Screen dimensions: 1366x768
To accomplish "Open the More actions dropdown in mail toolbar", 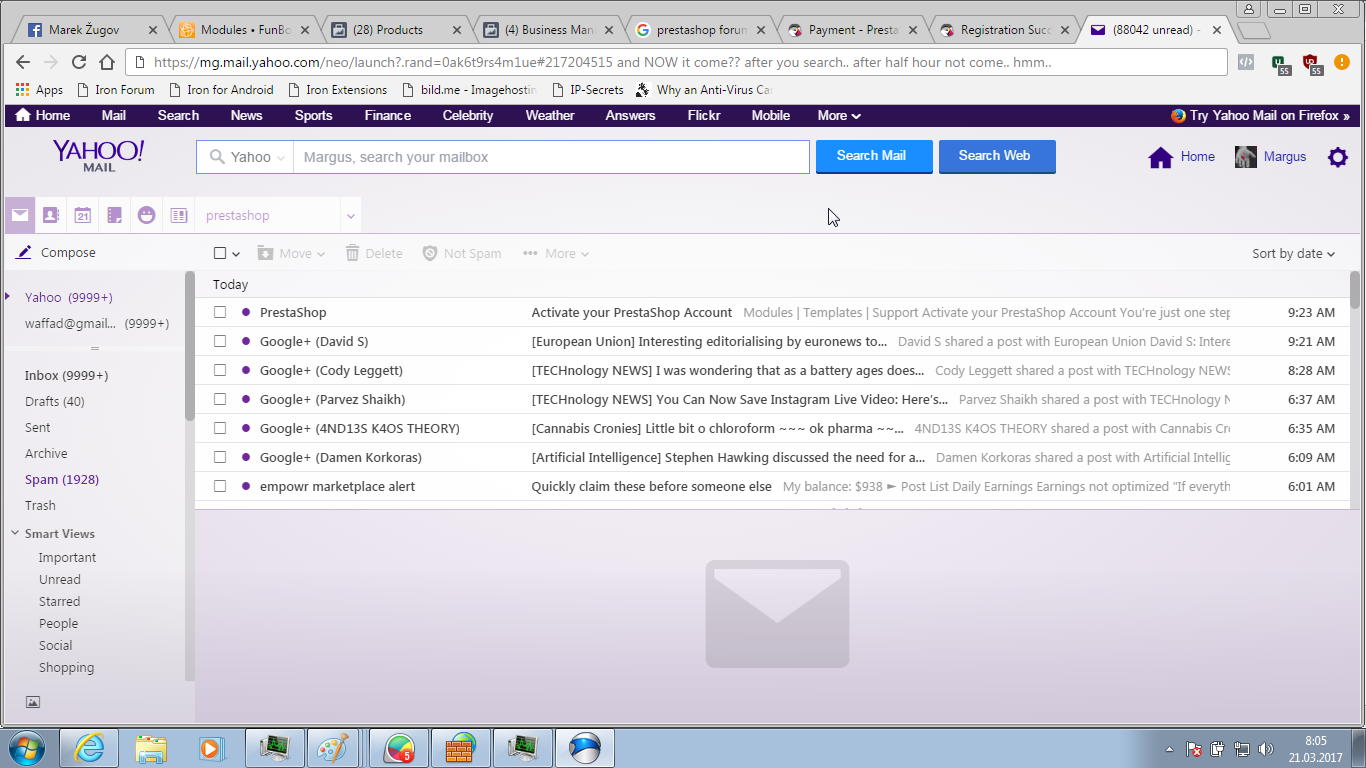I will 556,253.
